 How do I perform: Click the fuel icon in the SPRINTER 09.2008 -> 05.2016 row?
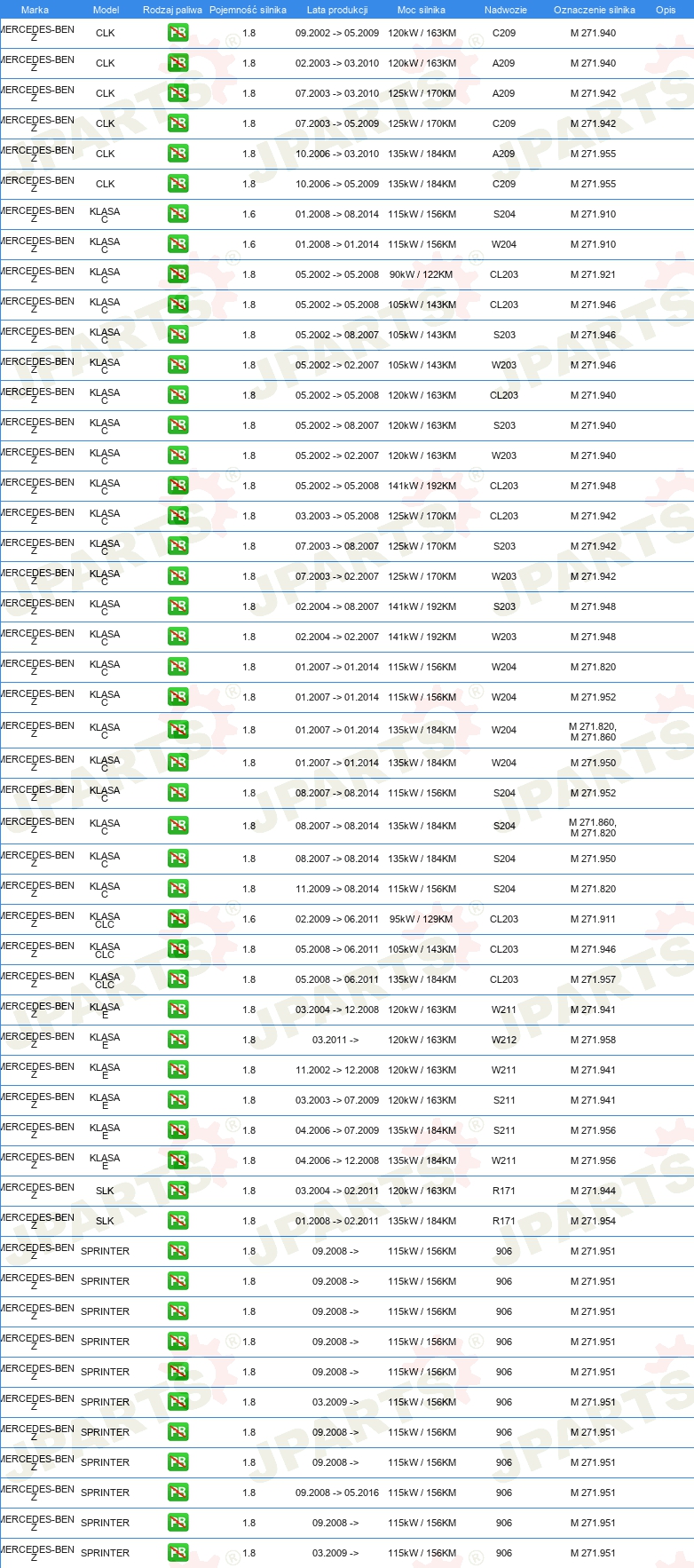click(178, 1493)
